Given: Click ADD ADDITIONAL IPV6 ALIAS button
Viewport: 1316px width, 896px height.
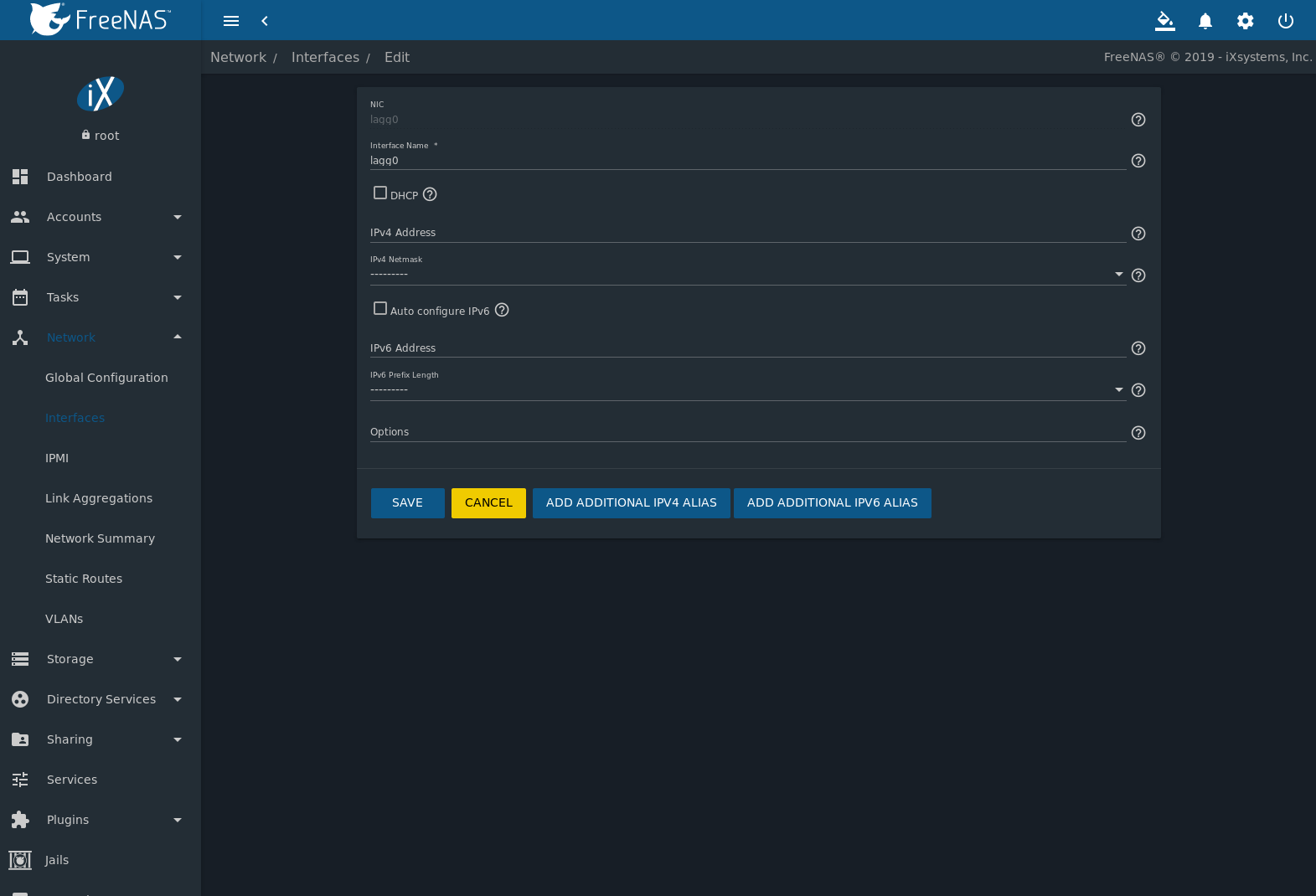Looking at the screenshot, I should point(833,503).
